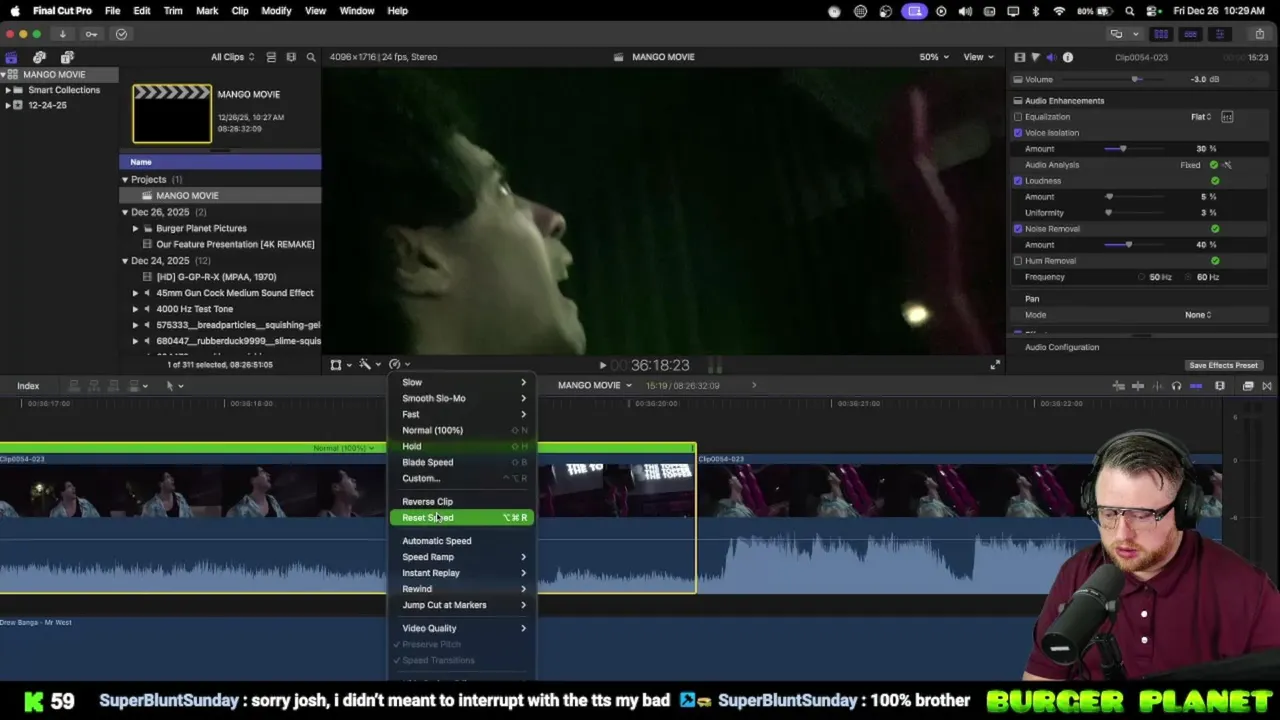Adjust the Voice Isolation Amount slider

(1122, 149)
